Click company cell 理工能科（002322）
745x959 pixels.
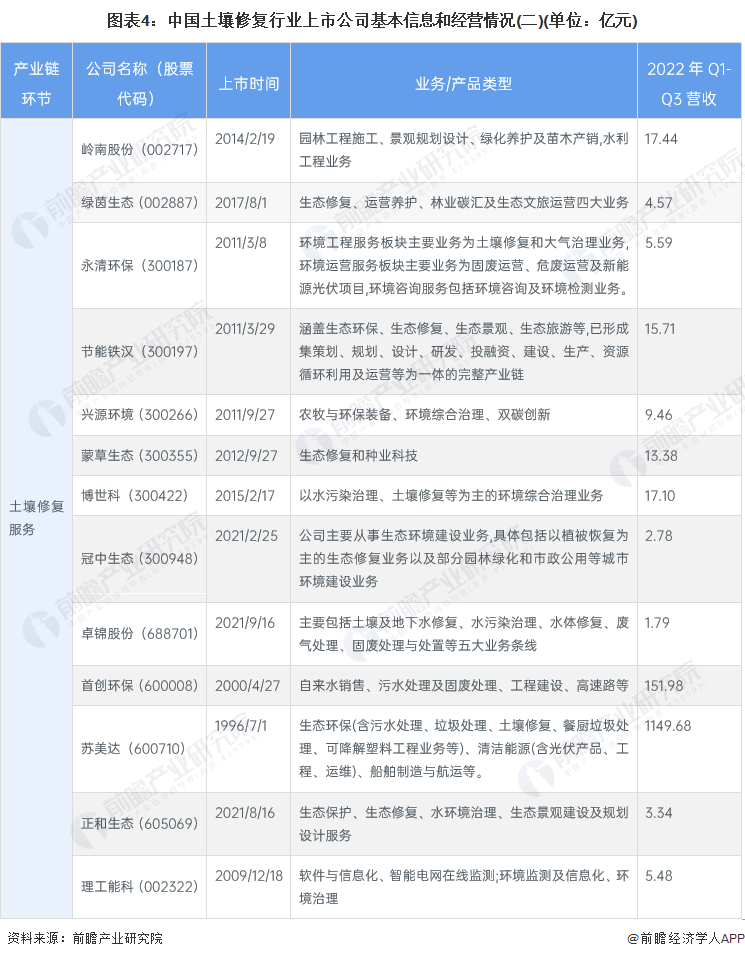[139, 887]
